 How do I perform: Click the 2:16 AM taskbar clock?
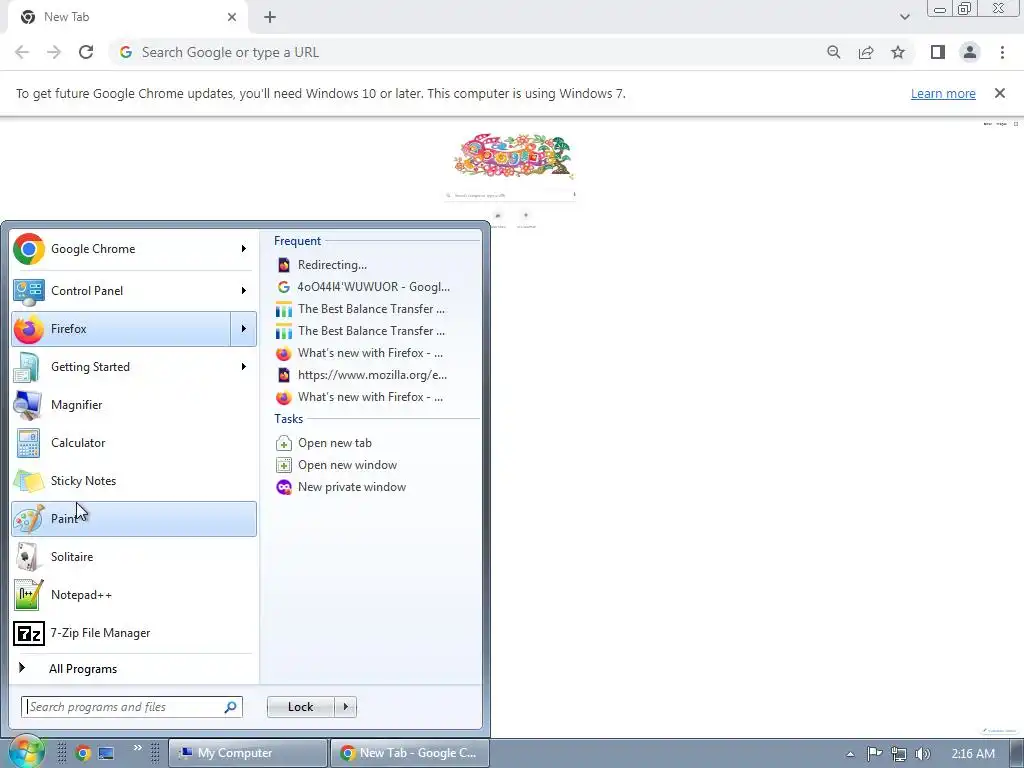pos(973,754)
